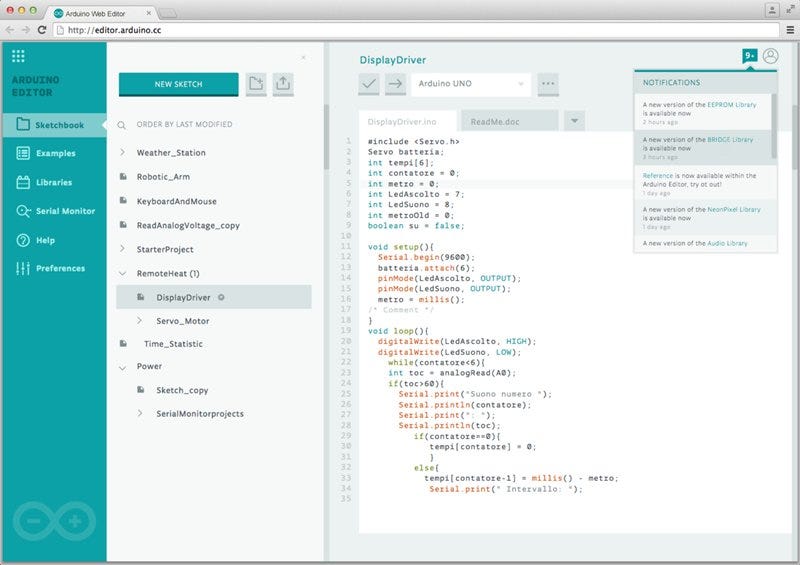Viewport: 800px width, 565px height.
Task: Click the Help question mark icon
Action: tap(23, 240)
